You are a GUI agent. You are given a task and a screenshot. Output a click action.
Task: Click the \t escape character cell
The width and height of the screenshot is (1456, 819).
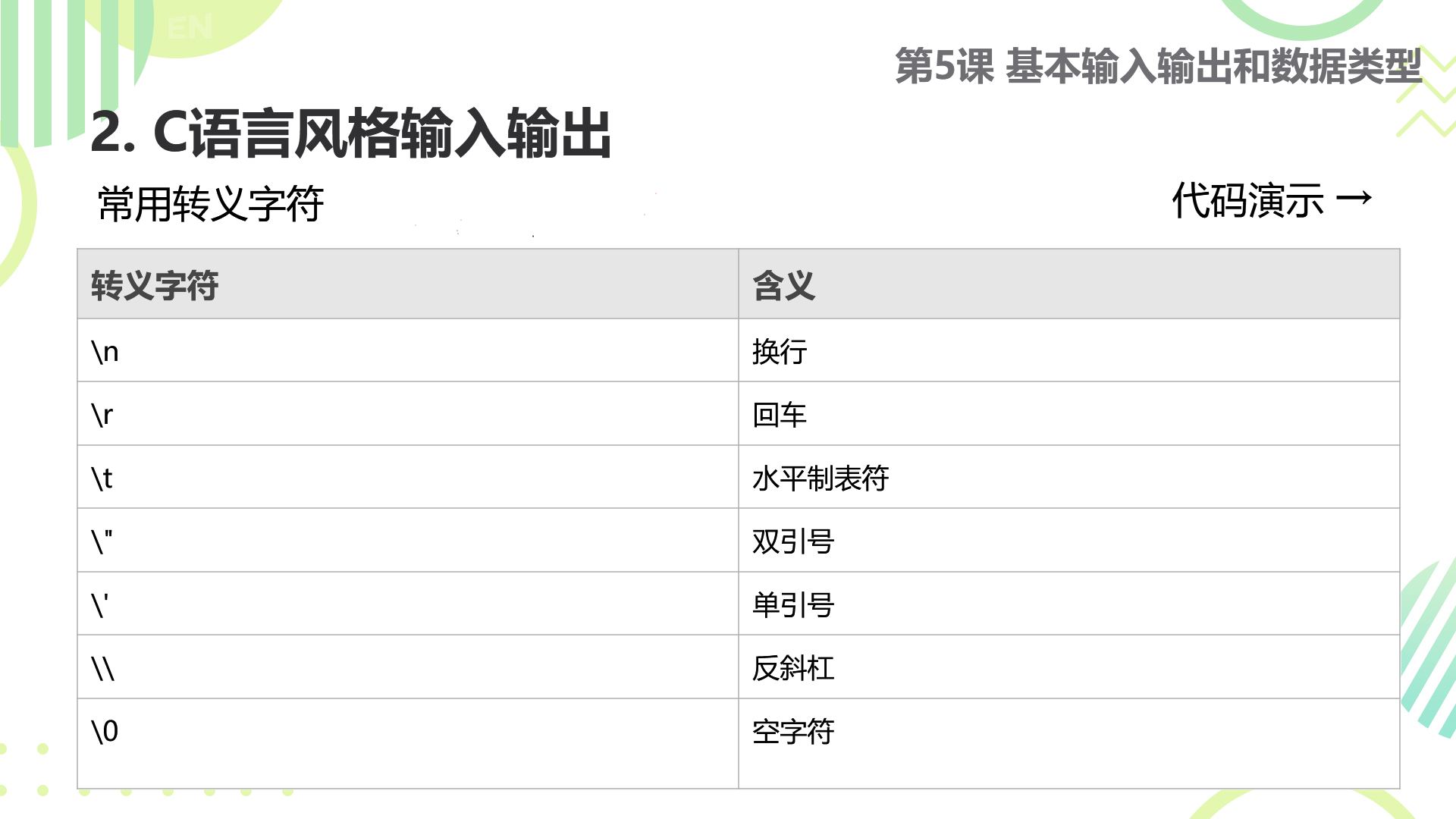(x=408, y=477)
